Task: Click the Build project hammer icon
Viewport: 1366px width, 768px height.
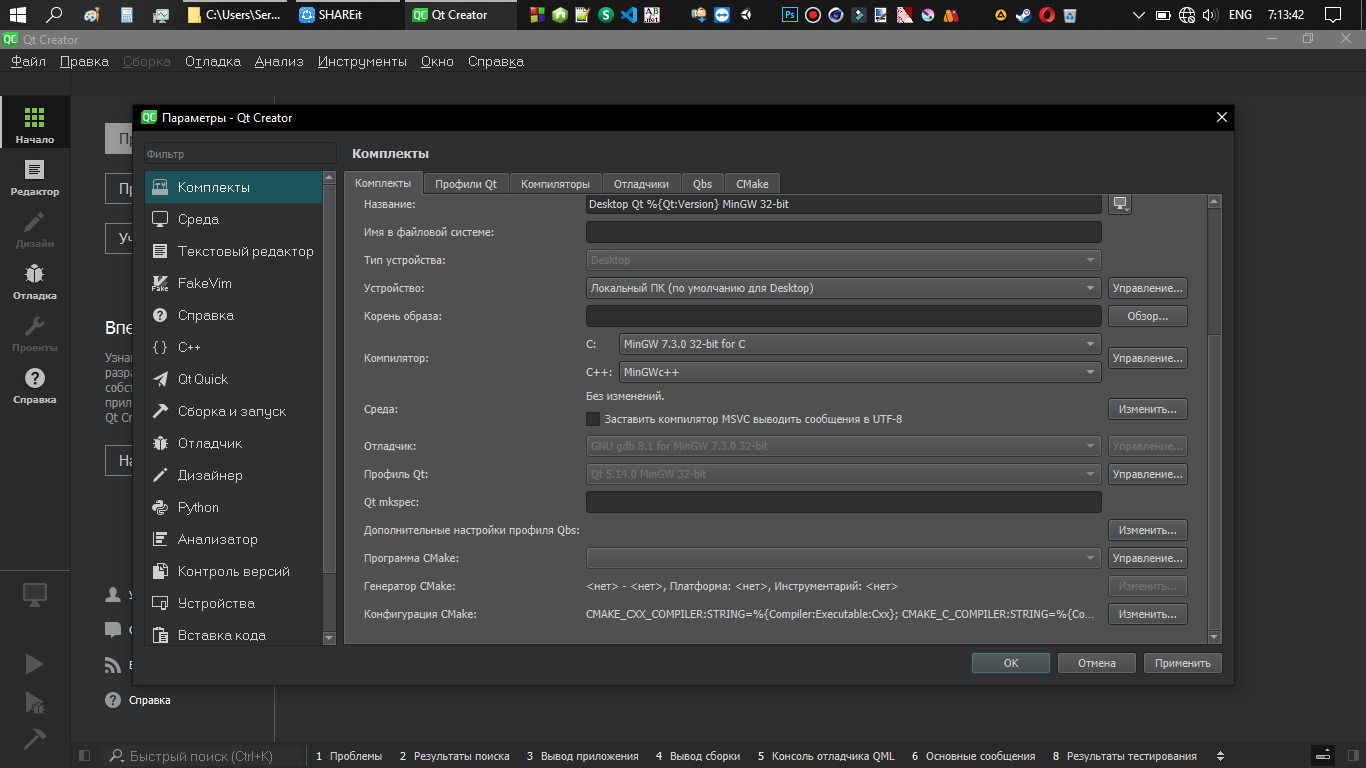Action: point(35,738)
